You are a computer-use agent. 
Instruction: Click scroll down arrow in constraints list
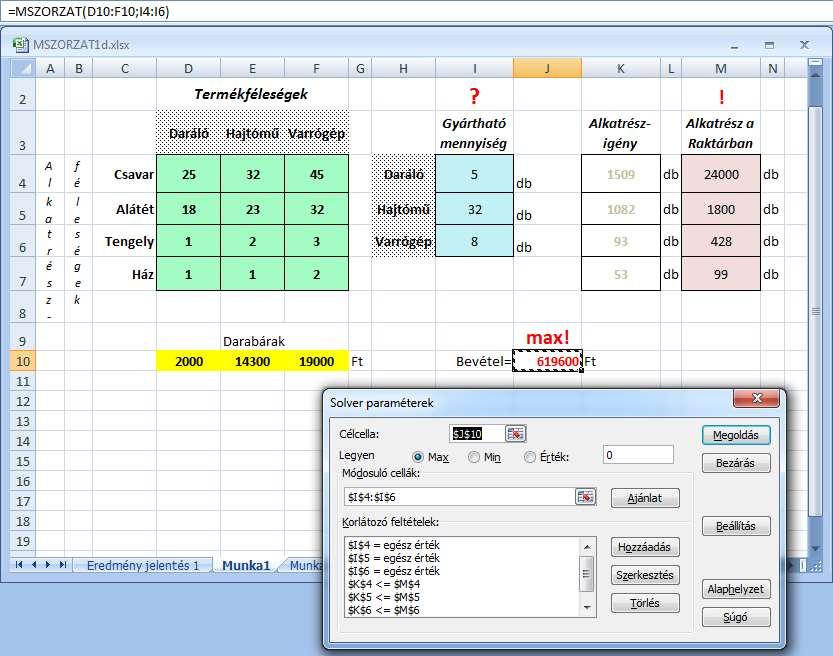[x=587, y=607]
